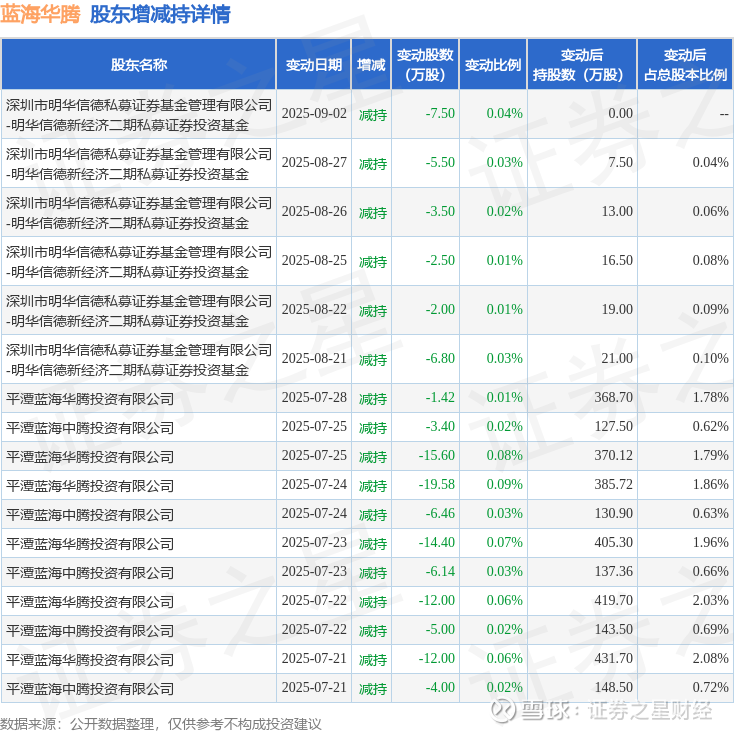
Task: Click the holding value 13.00
Action: point(617,212)
